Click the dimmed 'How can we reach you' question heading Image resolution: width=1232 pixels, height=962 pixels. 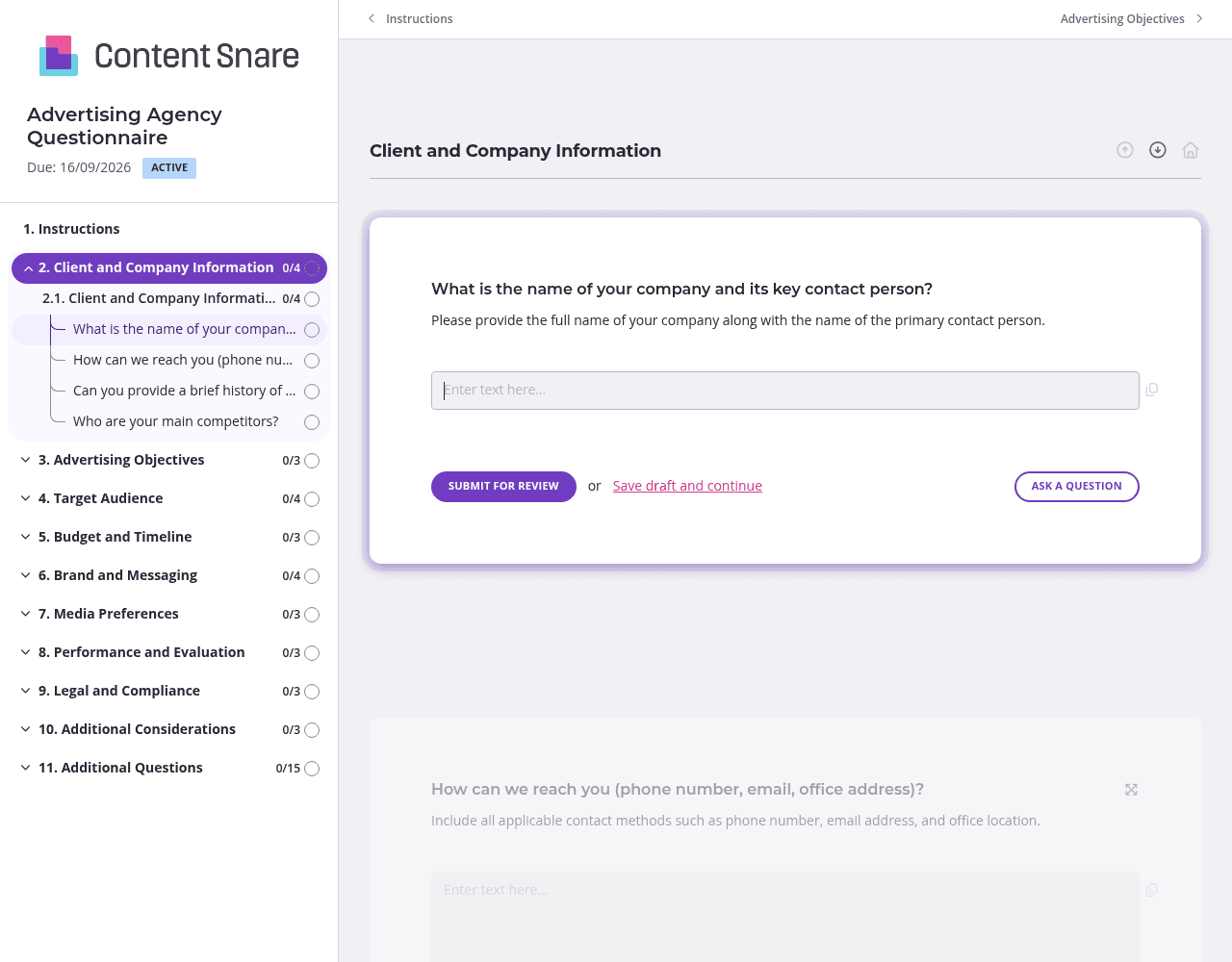click(678, 790)
